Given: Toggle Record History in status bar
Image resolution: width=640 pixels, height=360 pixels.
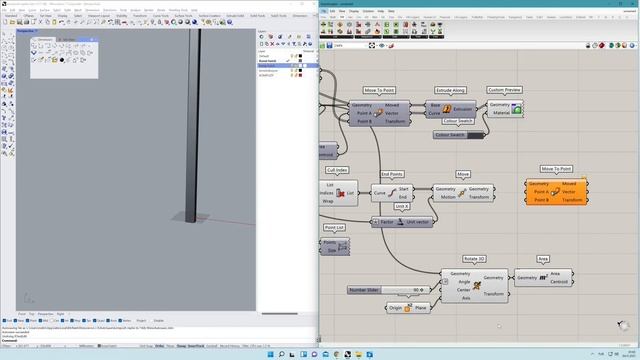Looking at the screenshot, I should [x=230, y=346].
